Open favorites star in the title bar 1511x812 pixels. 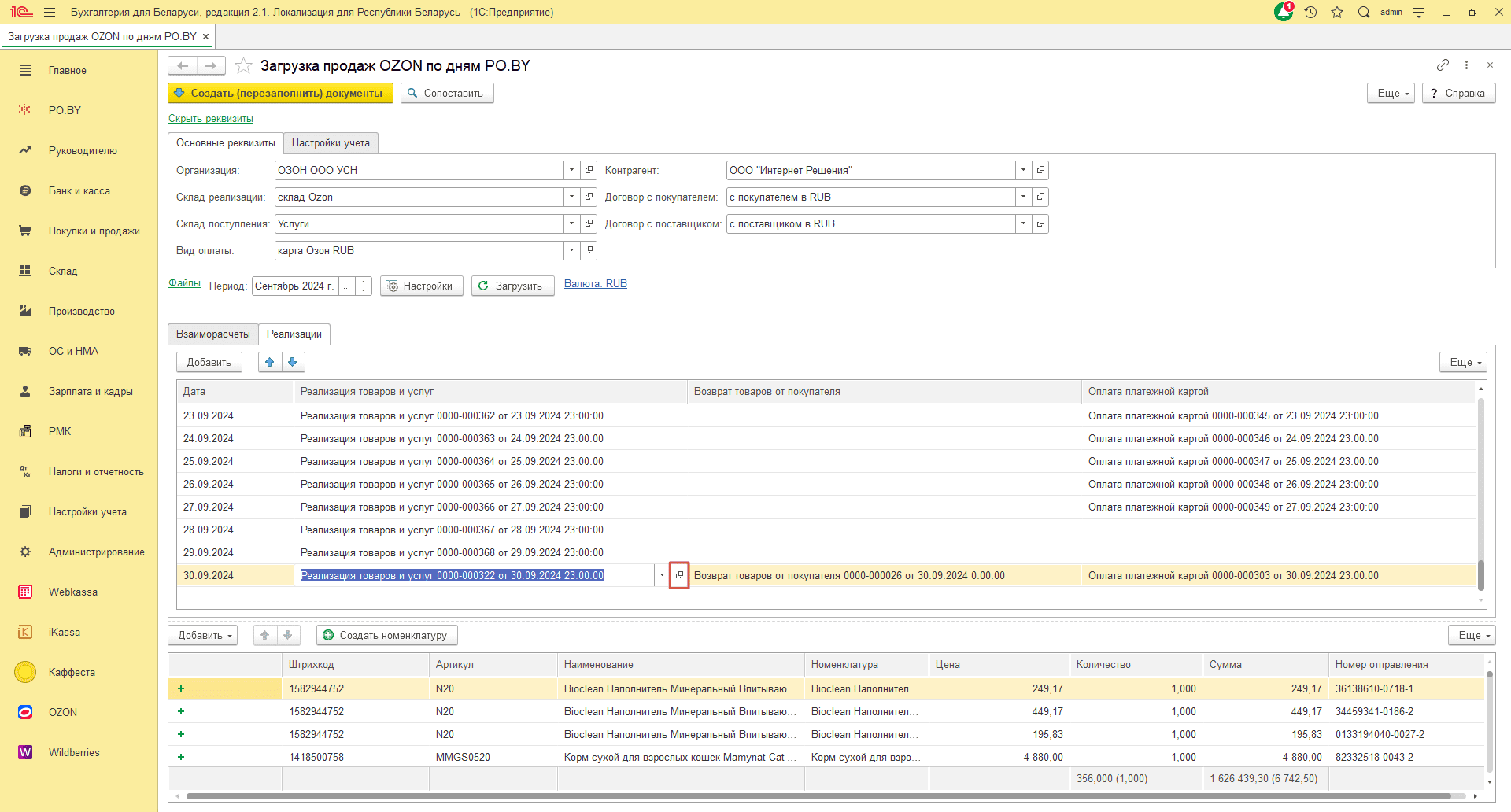tap(1337, 12)
